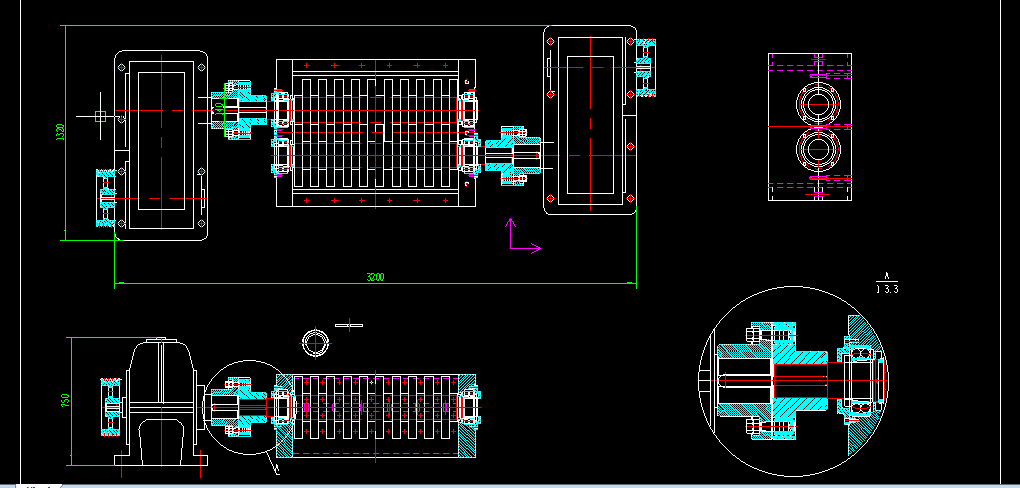Click the 1320 vertical dimension text

pos(61,131)
